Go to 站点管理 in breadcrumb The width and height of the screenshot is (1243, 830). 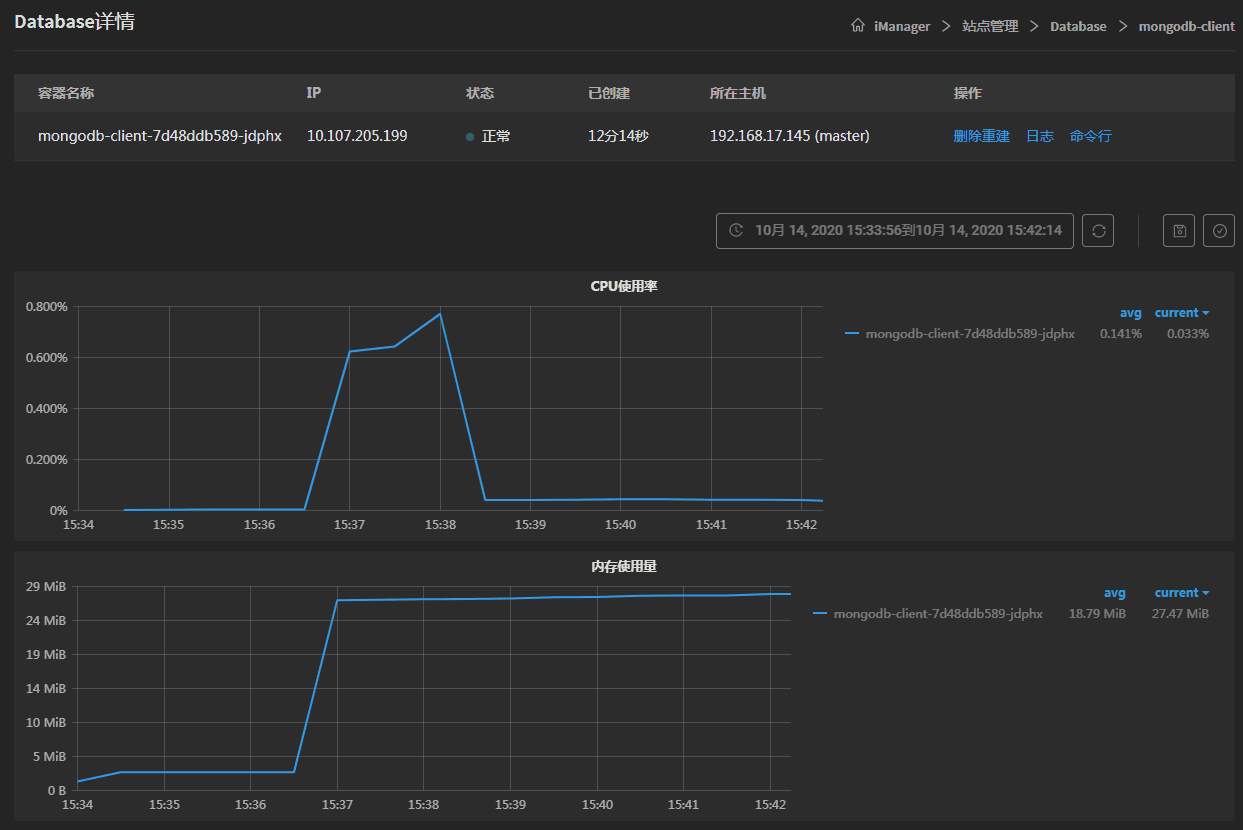(x=990, y=27)
